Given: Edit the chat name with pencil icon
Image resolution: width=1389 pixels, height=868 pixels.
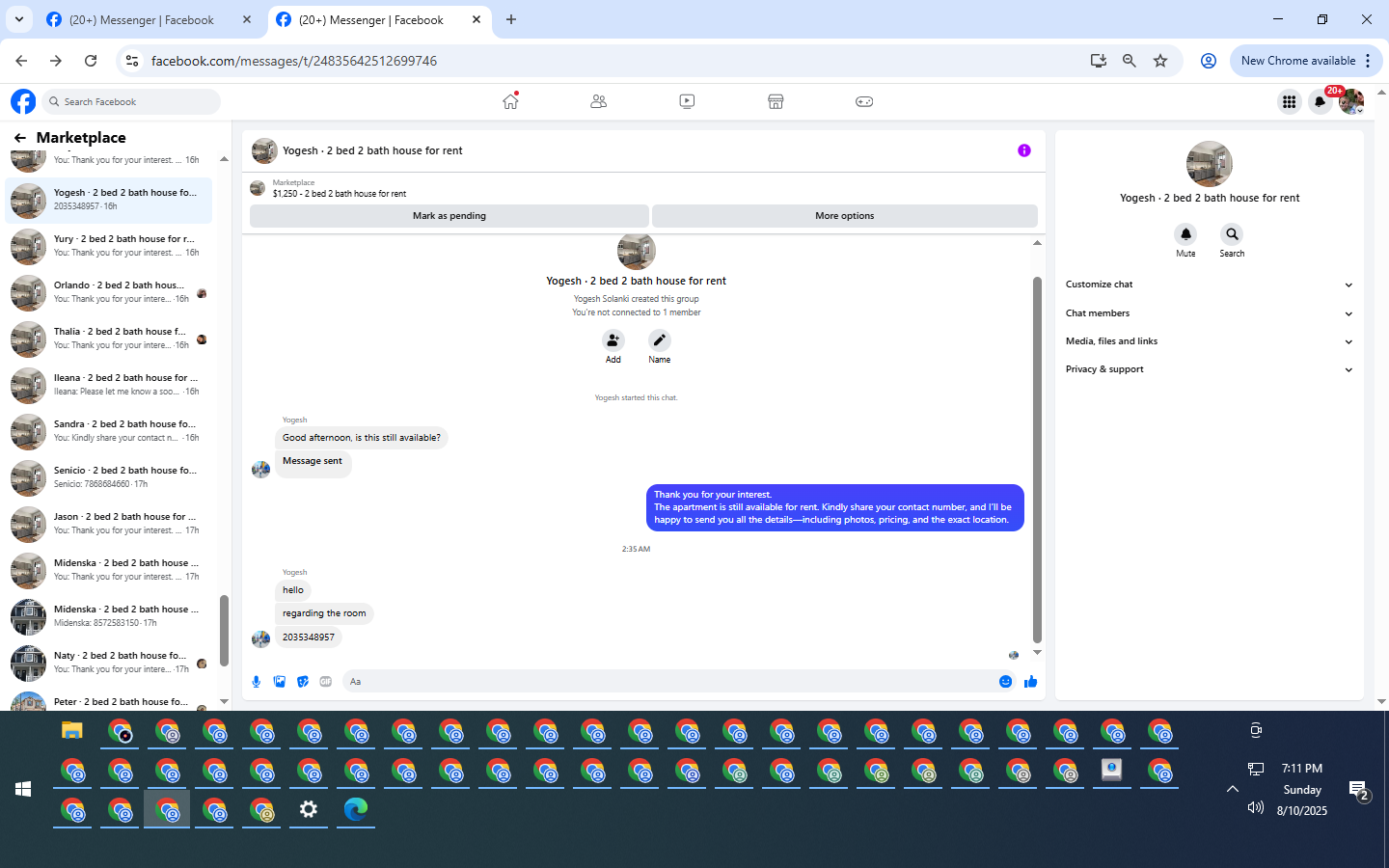Looking at the screenshot, I should [x=660, y=340].
